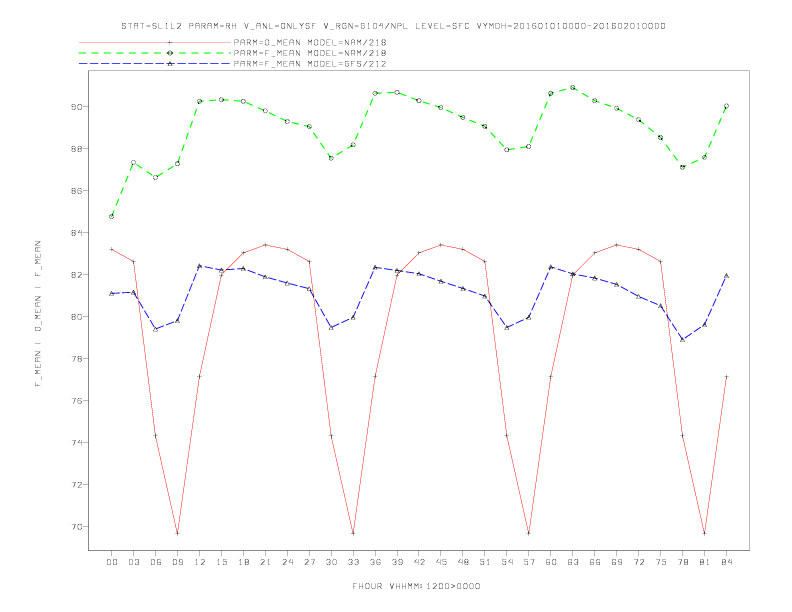Click y-axis tick label 90
792x612 pixels.
[x=77, y=107]
